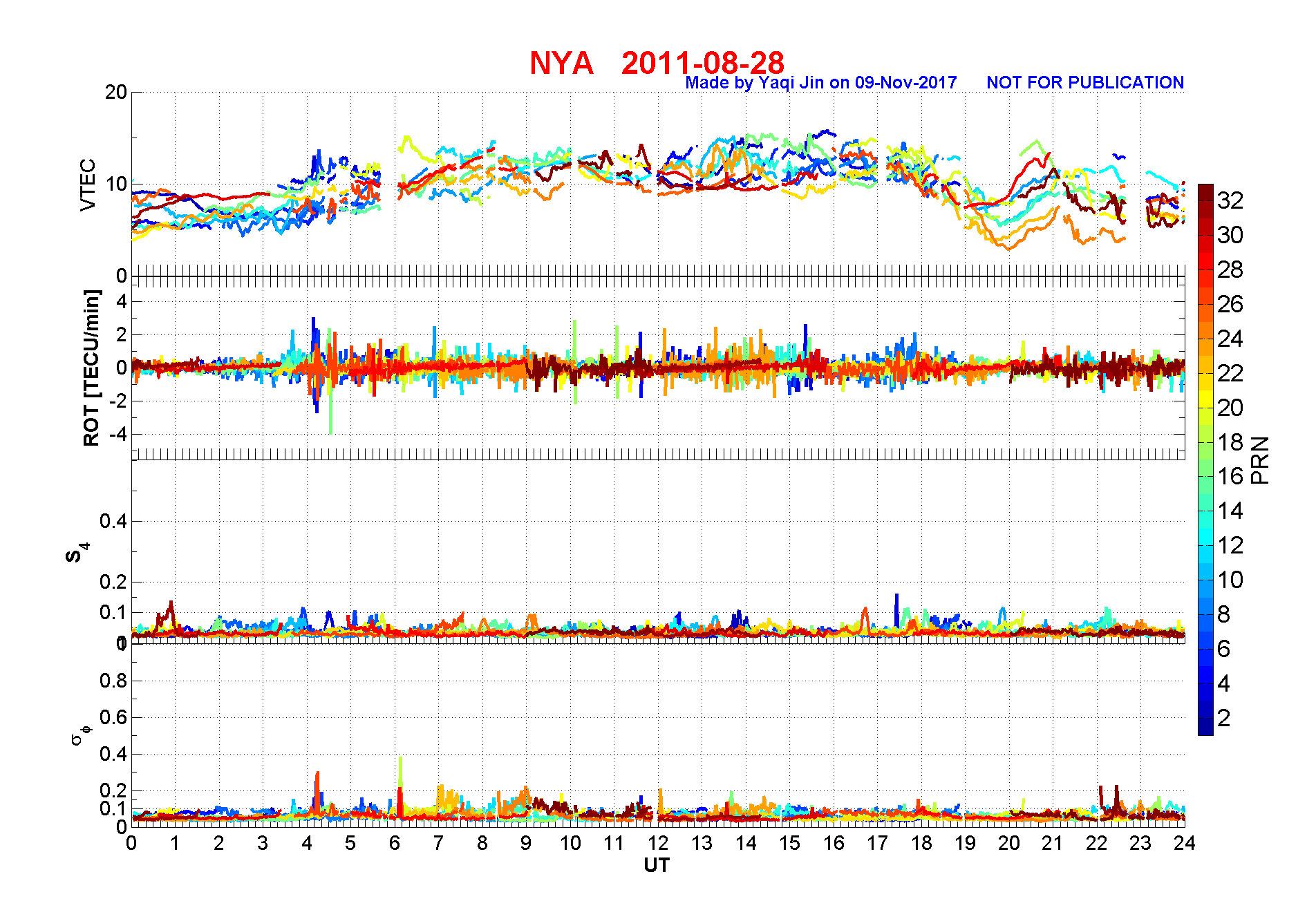Click colorbar tick label '4'
The height and width of the screenshot is (919, 1316).
[1223, 683]
